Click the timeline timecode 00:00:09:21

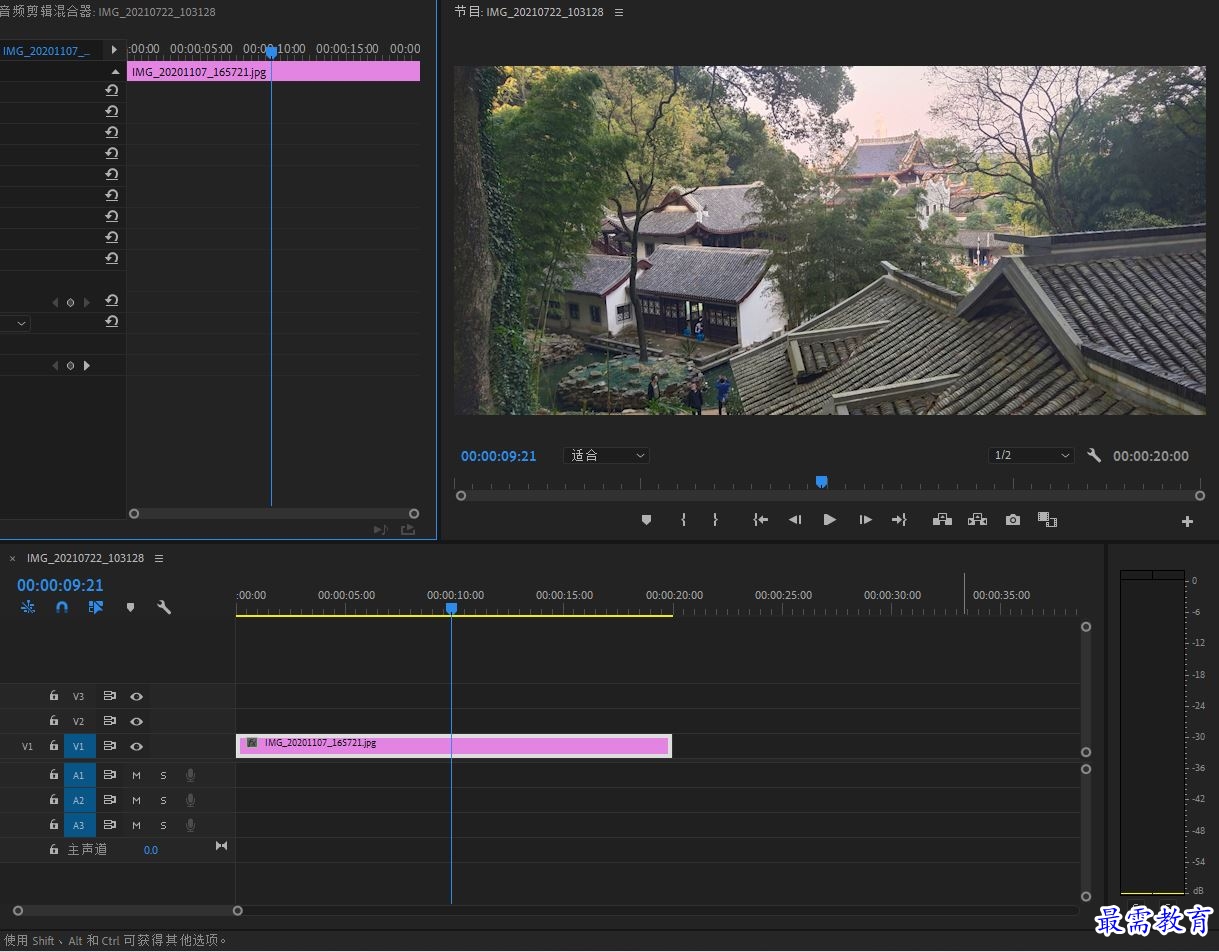(x=60, y=585)
